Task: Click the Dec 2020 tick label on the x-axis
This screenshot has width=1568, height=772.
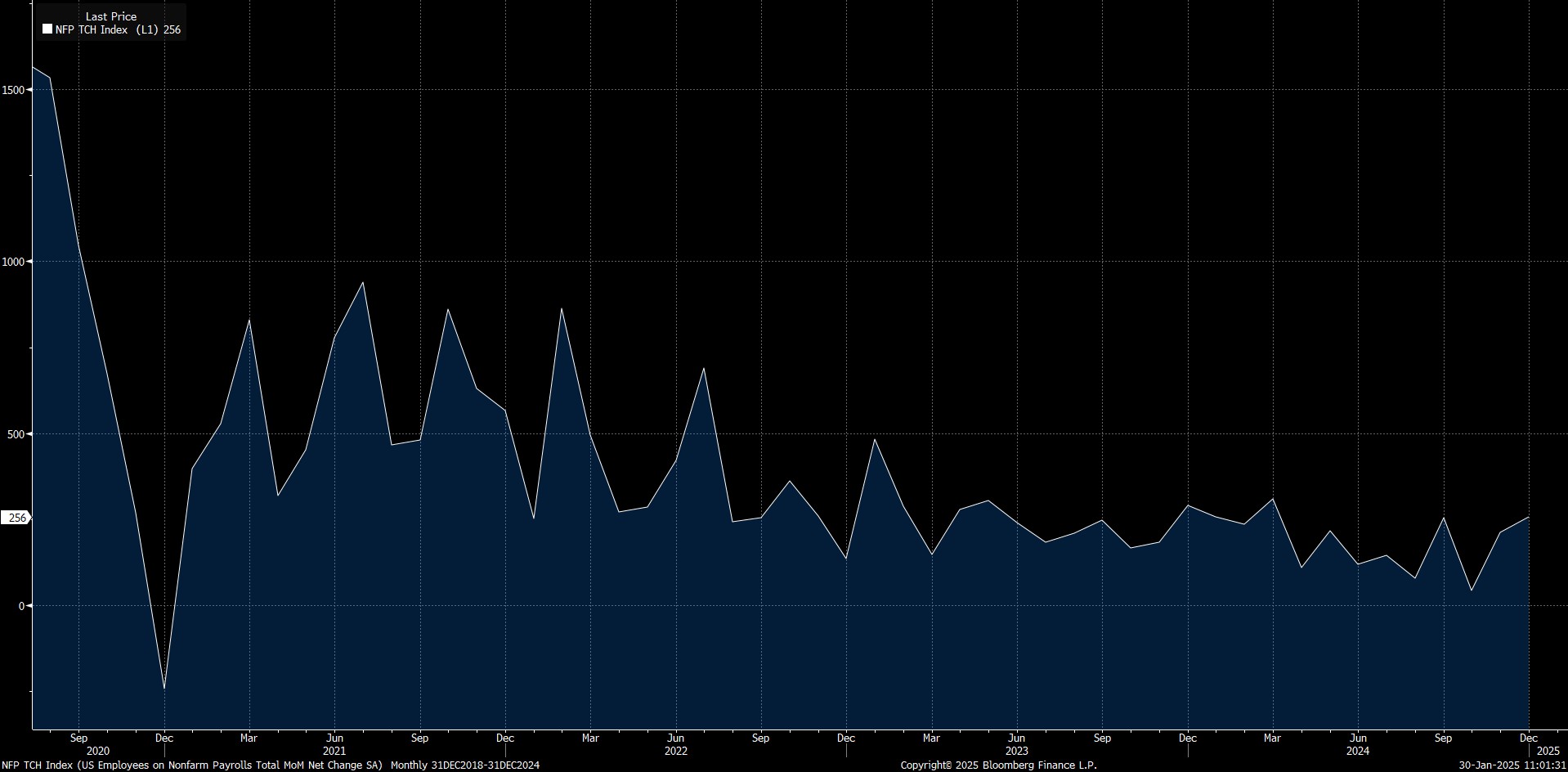Action: [x=164, y=738]
